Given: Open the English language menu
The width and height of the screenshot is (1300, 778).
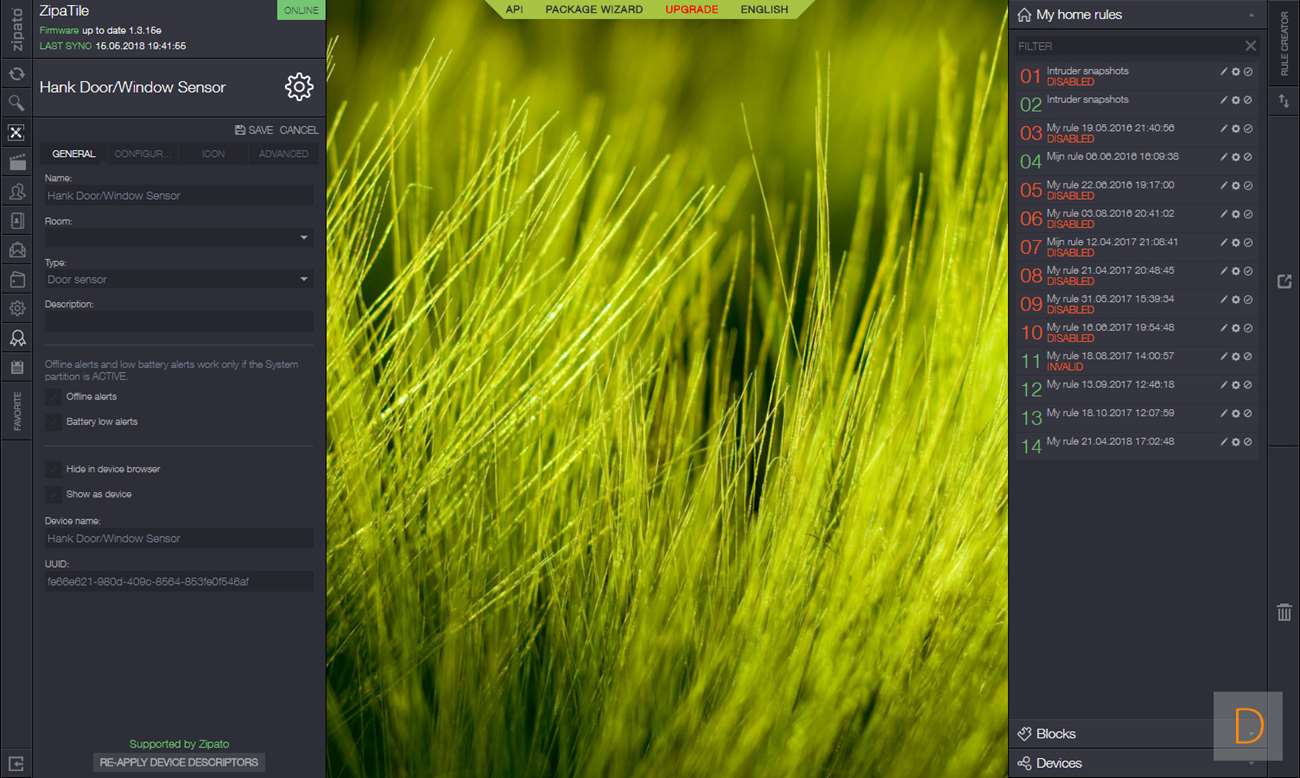Looking at the screenshot, I should pos(764,10).
